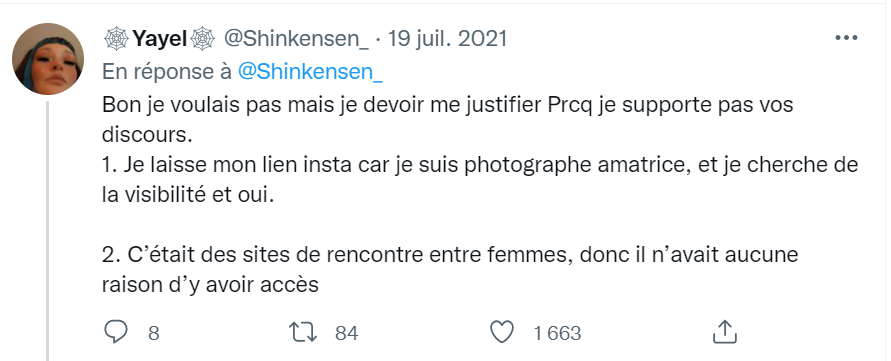Open the tweet permalink via 19 juil. 2021
Image resolution: width=891 pixels, height=361 pixels.
[447, 39]
